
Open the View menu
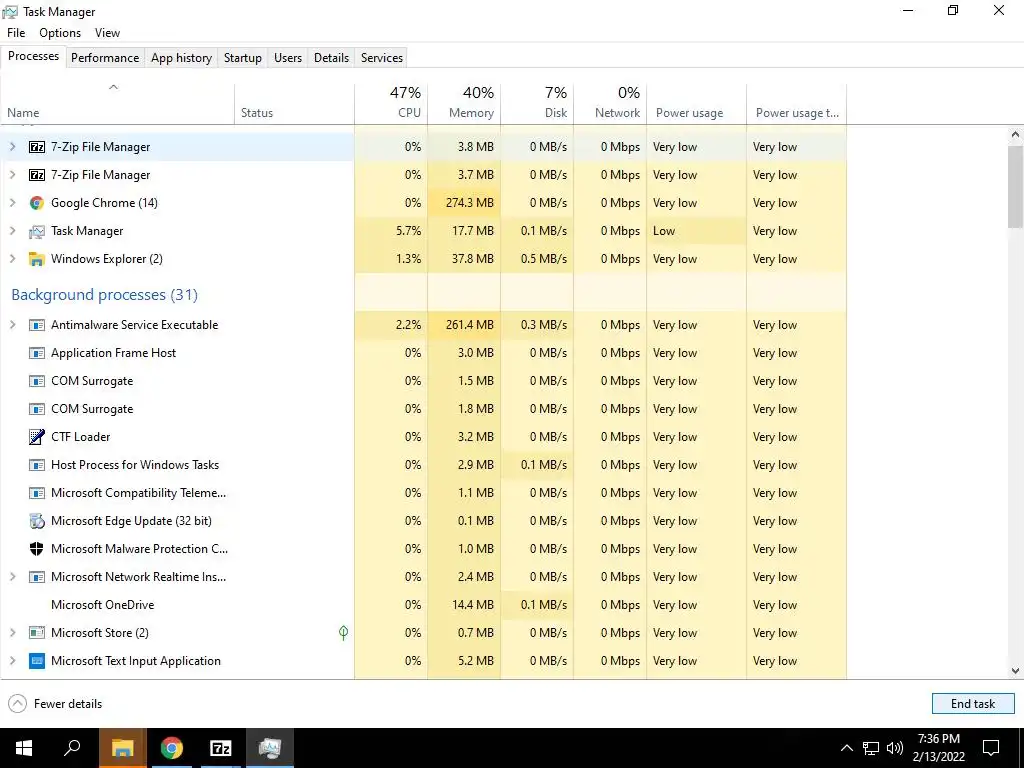(x=107, y=33)
